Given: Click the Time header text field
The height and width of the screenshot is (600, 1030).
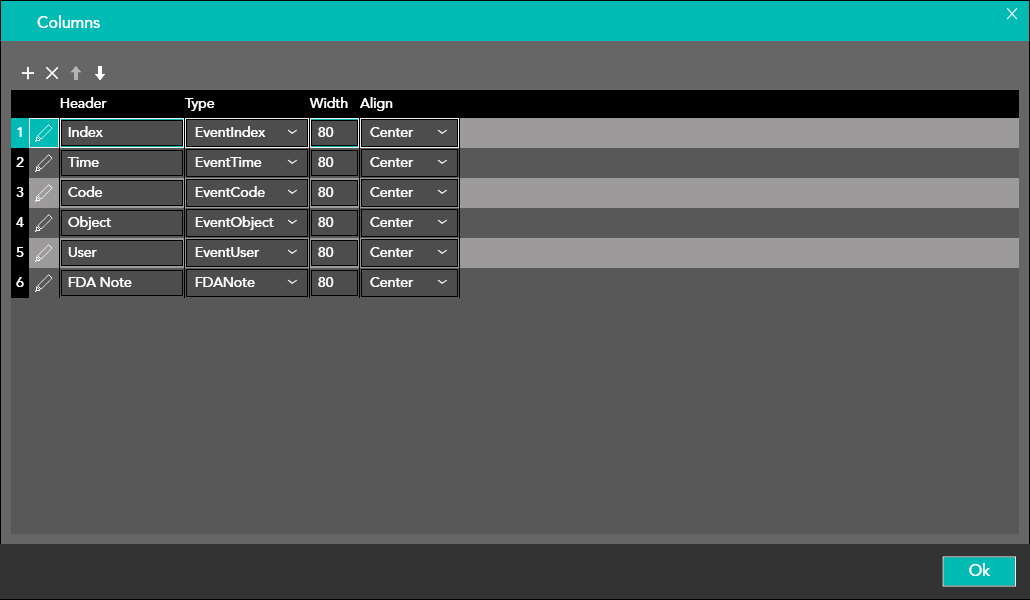Looking at the screenshot, I should [121, 163].
